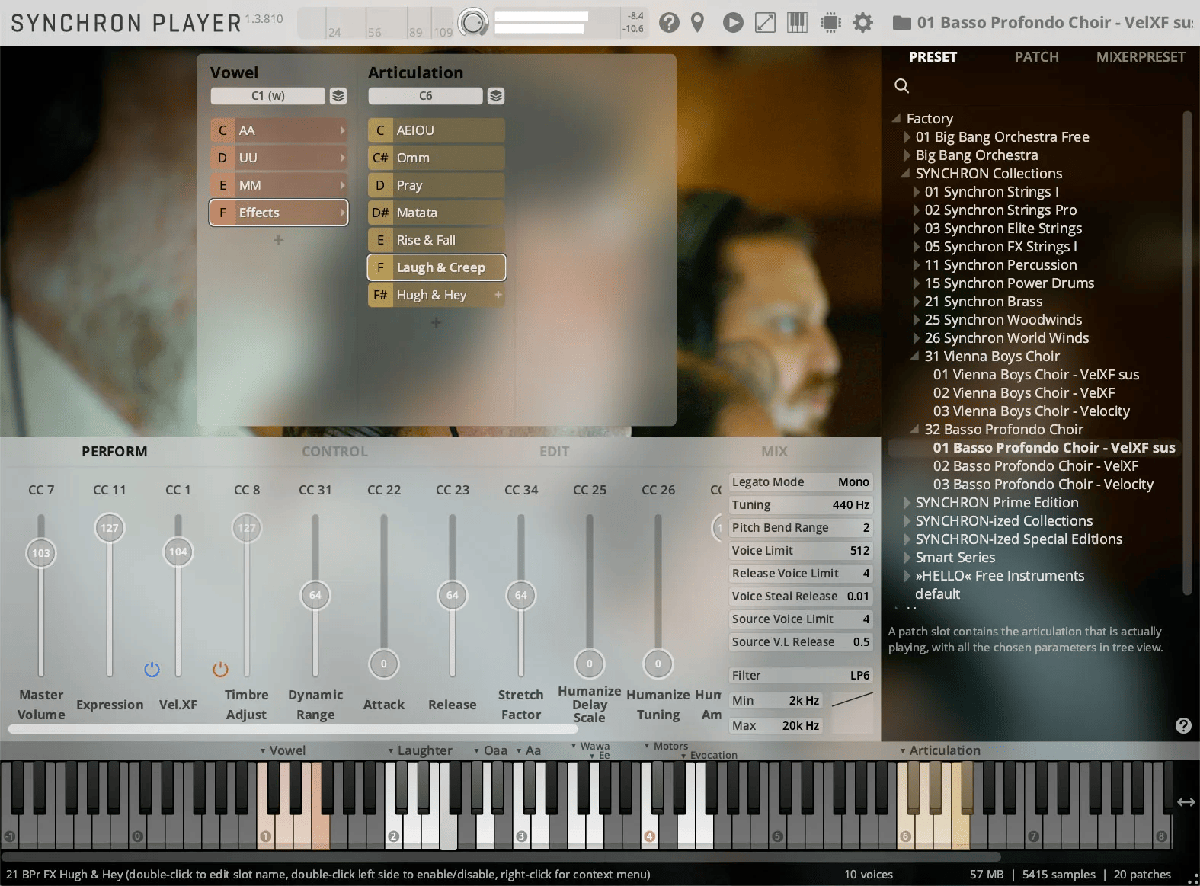
Task: Open the MIXERPRESET tab in browser
Action: pos(1140,57)
